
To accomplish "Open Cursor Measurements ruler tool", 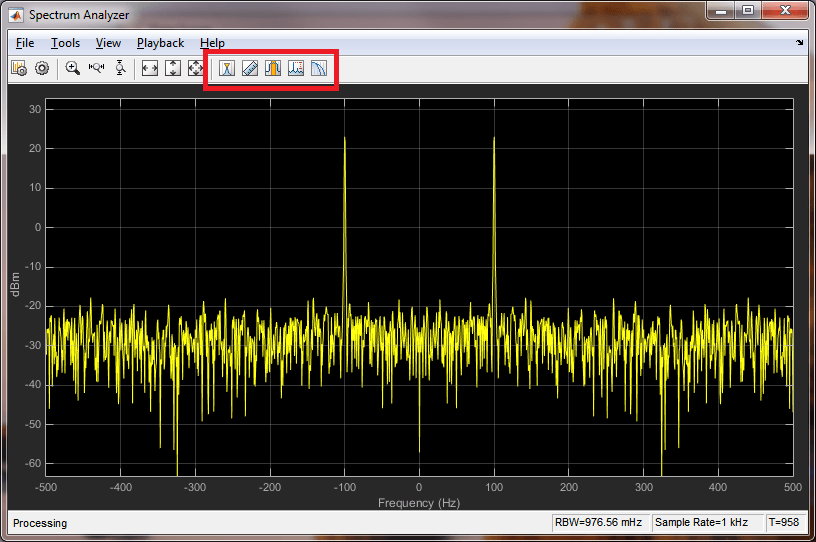I will (x=250, y=68).
